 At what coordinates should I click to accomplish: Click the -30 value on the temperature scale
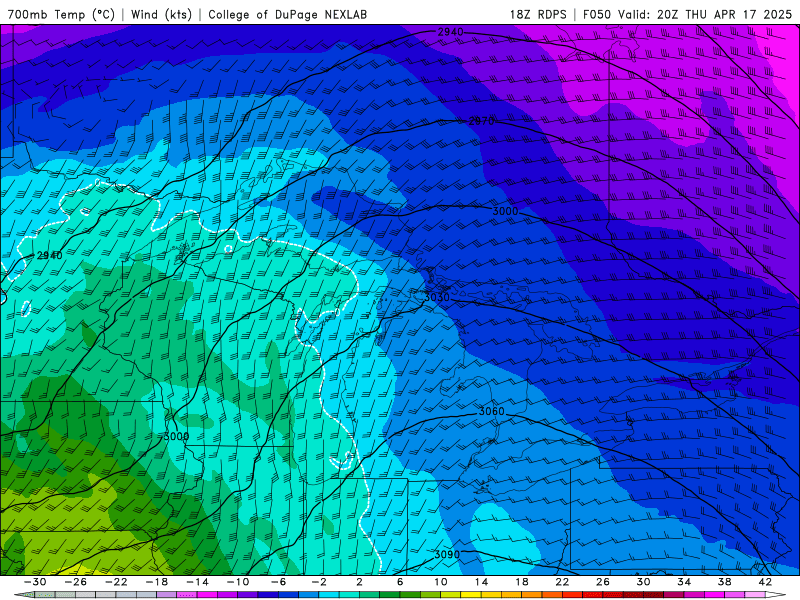(x=35, y=582)
